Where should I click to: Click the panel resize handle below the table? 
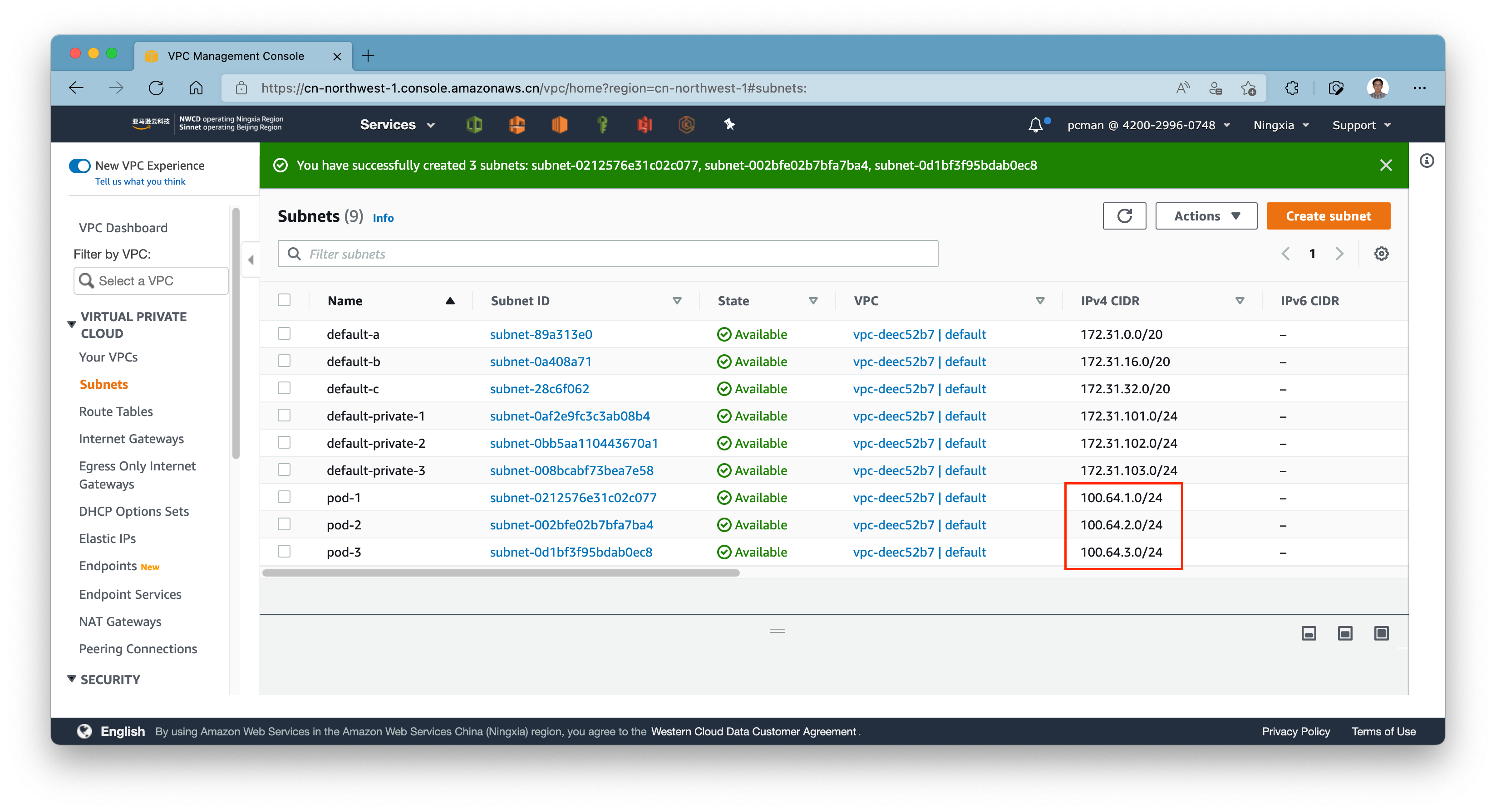(777, 631)
